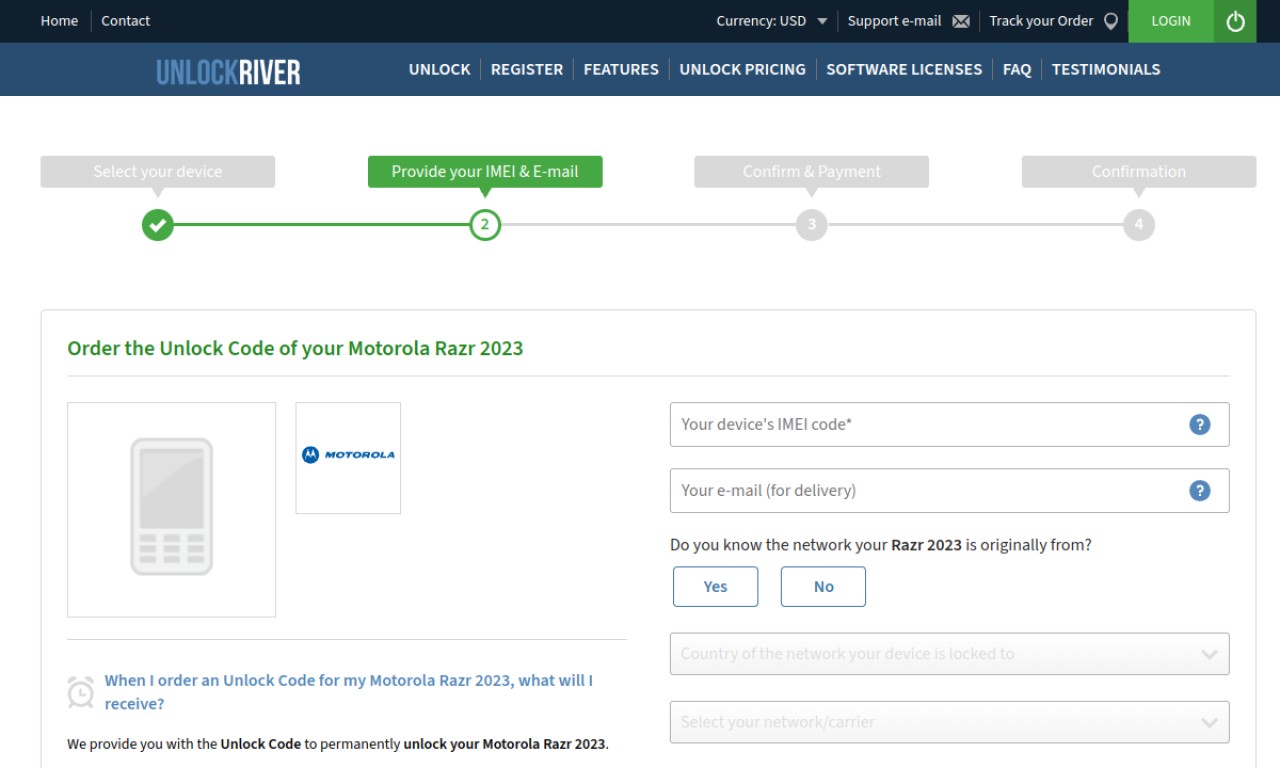
Task: Click the step 4 circle indicator
Action: click(x=1138, y=225)
